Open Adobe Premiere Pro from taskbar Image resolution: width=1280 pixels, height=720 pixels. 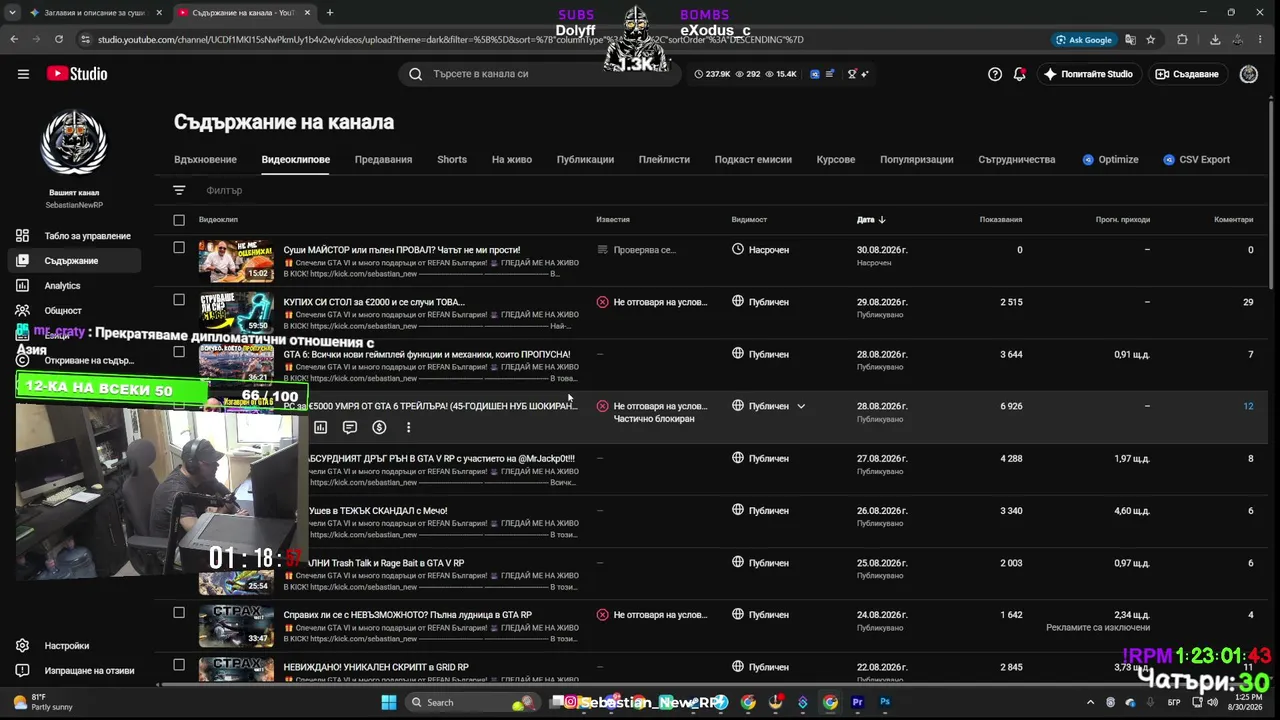pyautogui.click(x=857, y=703)
